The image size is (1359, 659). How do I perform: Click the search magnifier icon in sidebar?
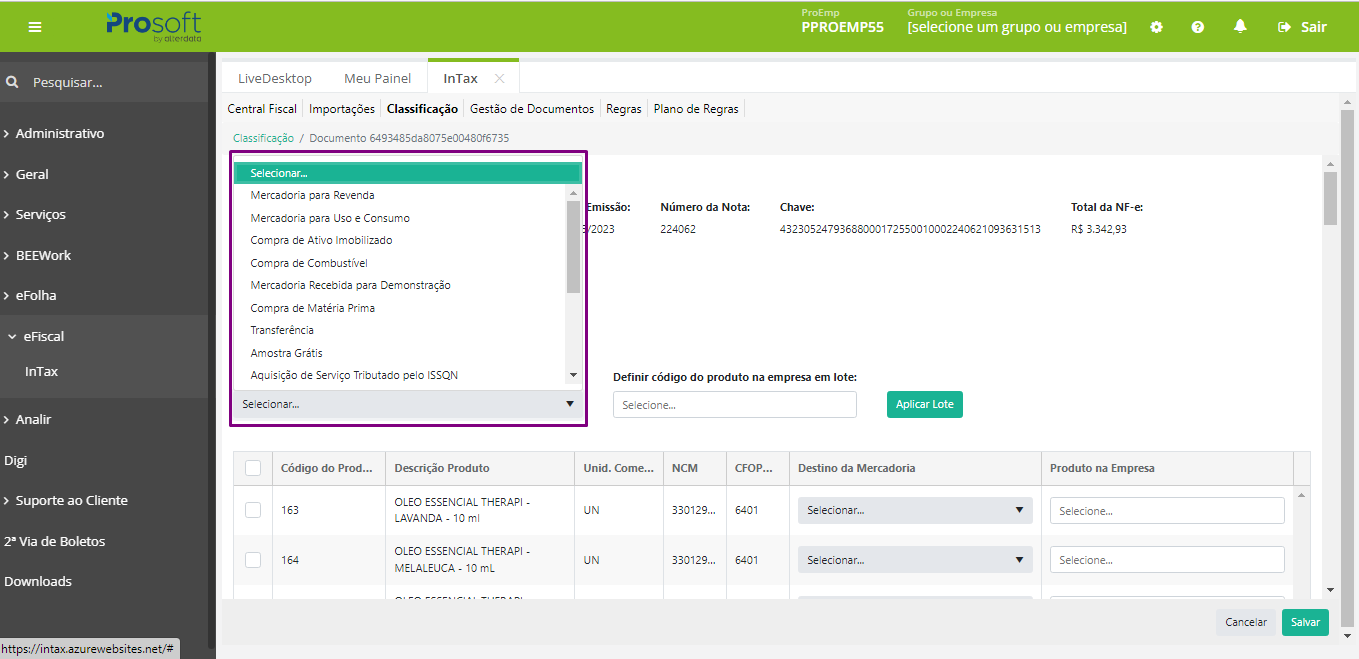pos(12,82)
